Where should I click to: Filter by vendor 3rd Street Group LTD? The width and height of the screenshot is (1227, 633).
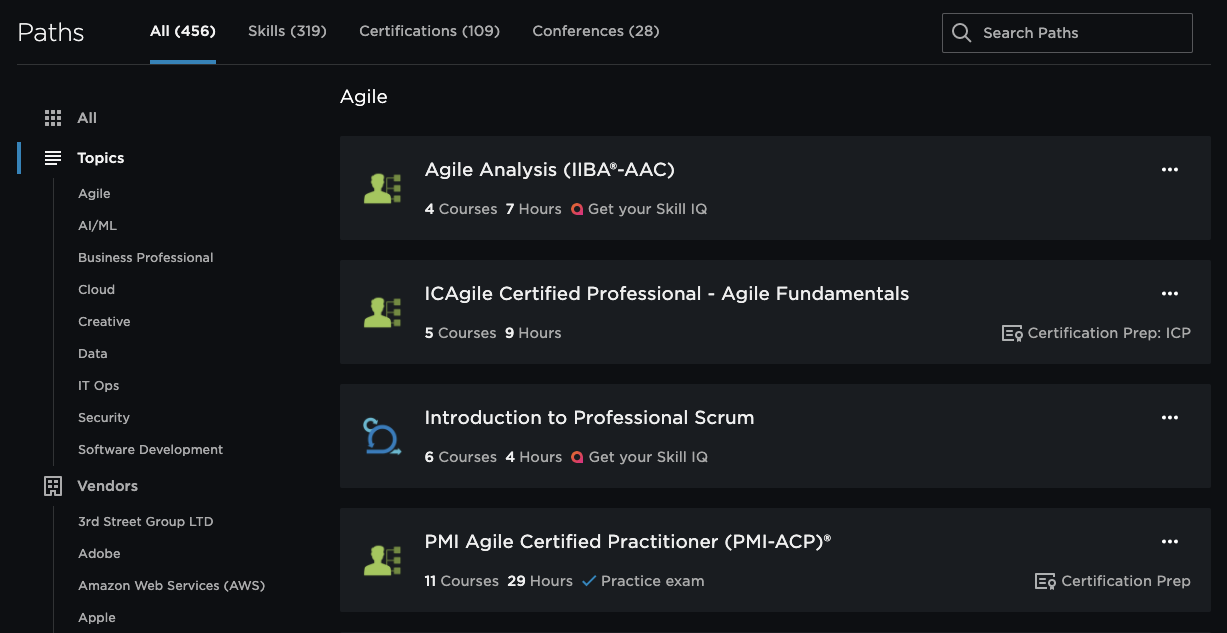[146, 522]
